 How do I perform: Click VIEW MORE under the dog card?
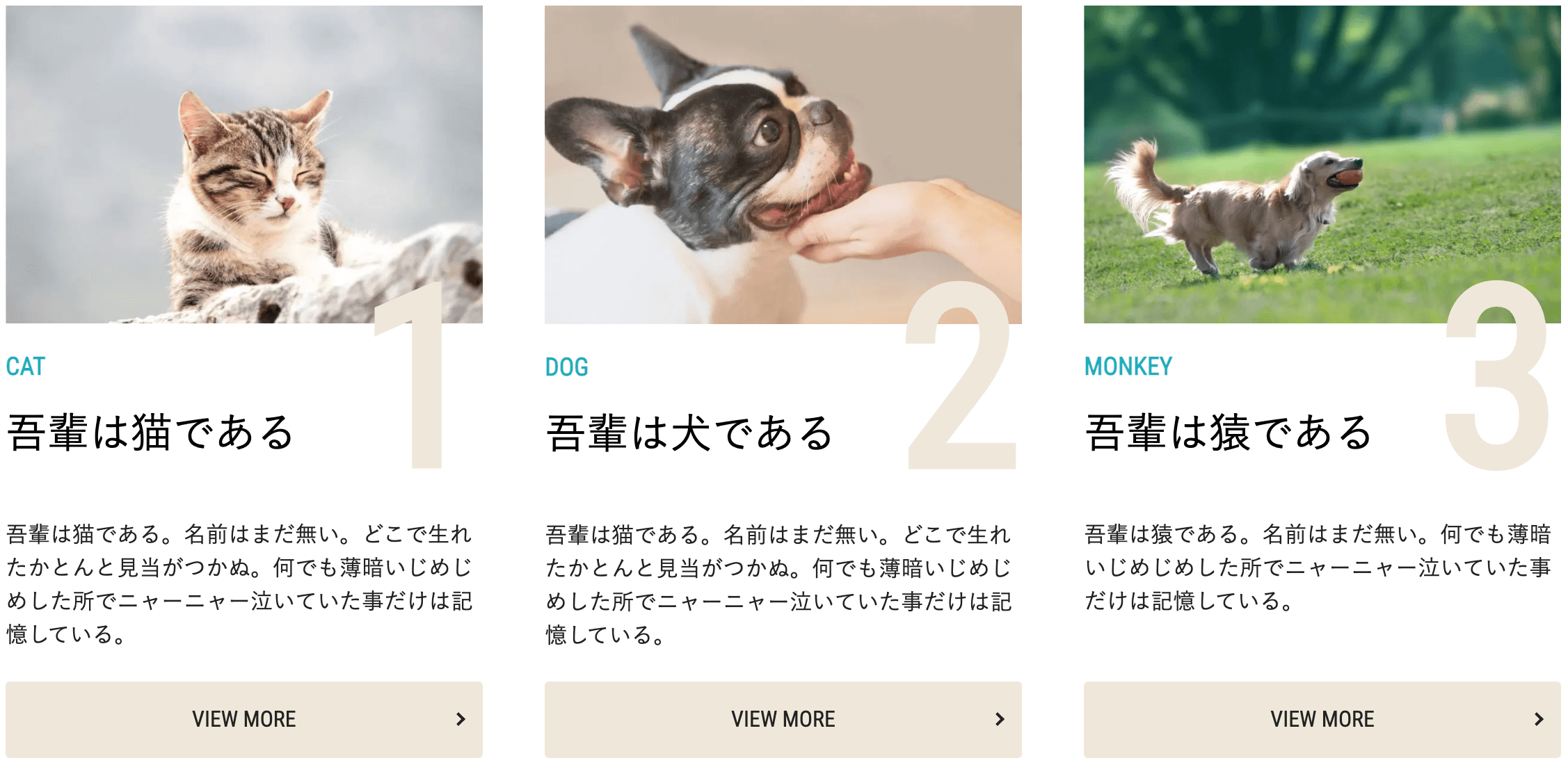[x=783, y=719]
